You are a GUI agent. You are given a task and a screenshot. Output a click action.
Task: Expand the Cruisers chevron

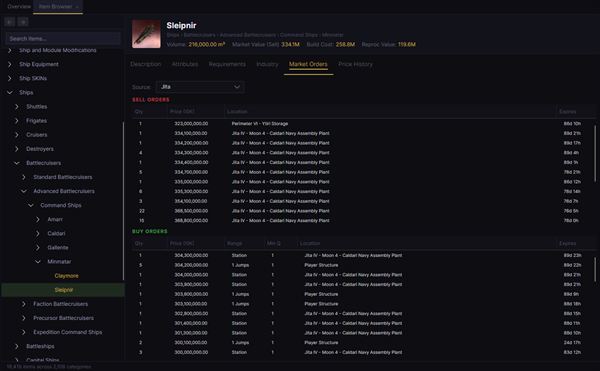17,135
